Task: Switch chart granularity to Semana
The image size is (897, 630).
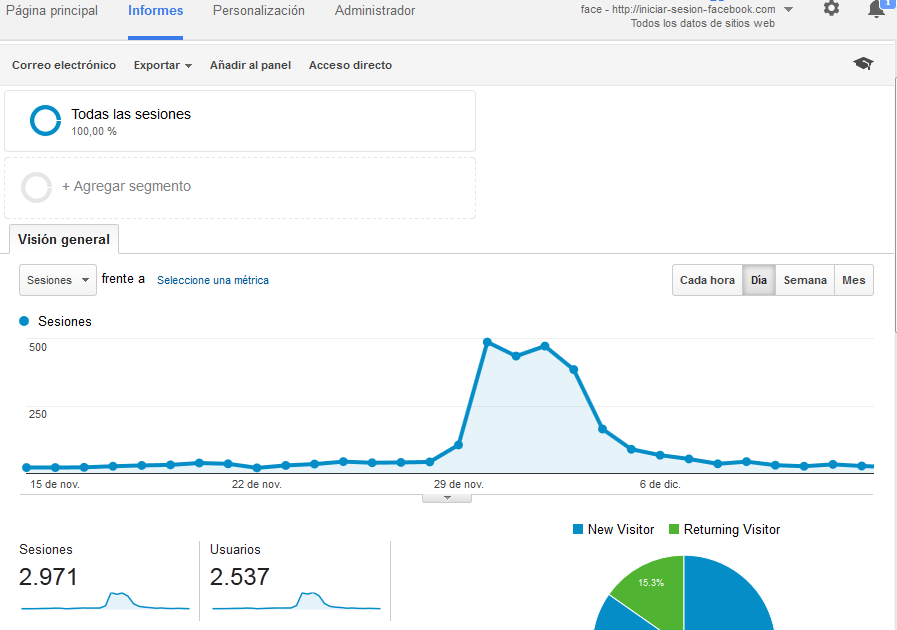Action: pos(805,280)
